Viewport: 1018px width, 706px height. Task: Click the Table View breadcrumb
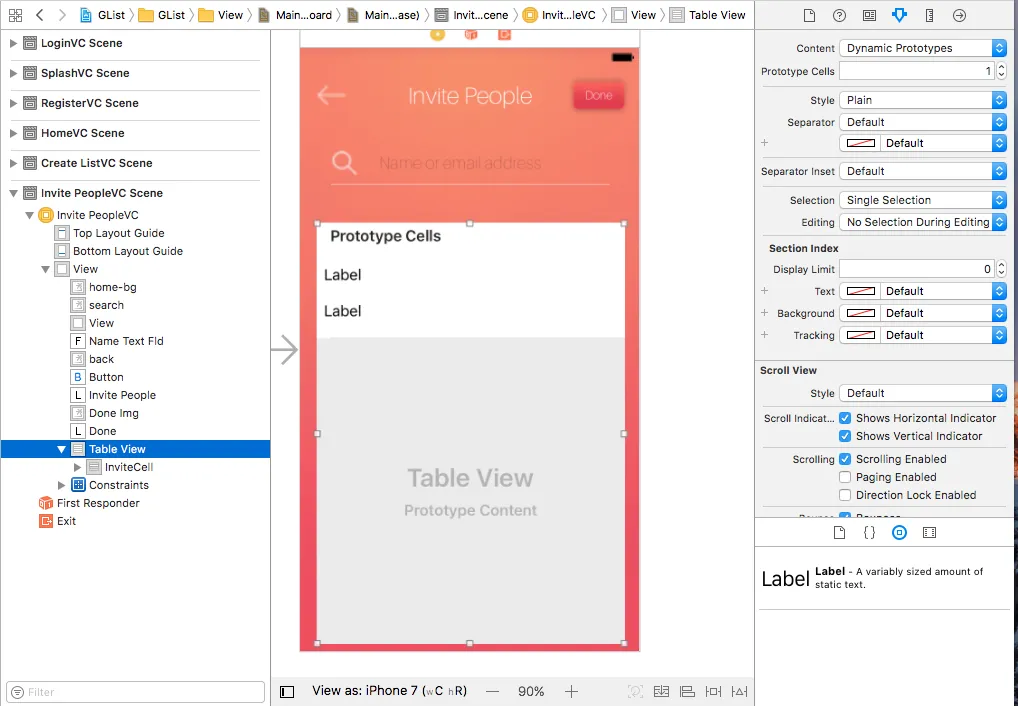click(x=708, y=15)
